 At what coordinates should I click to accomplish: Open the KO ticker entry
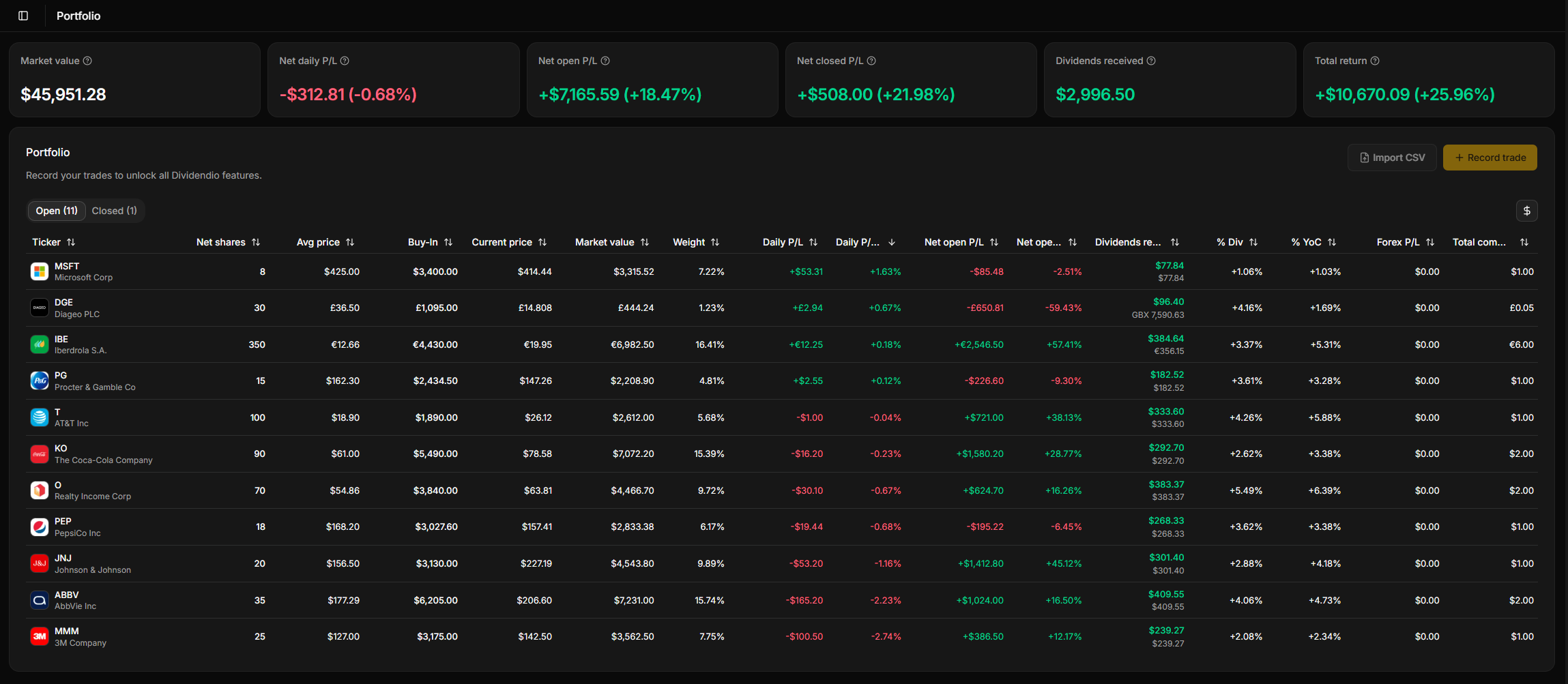(61, 448)
